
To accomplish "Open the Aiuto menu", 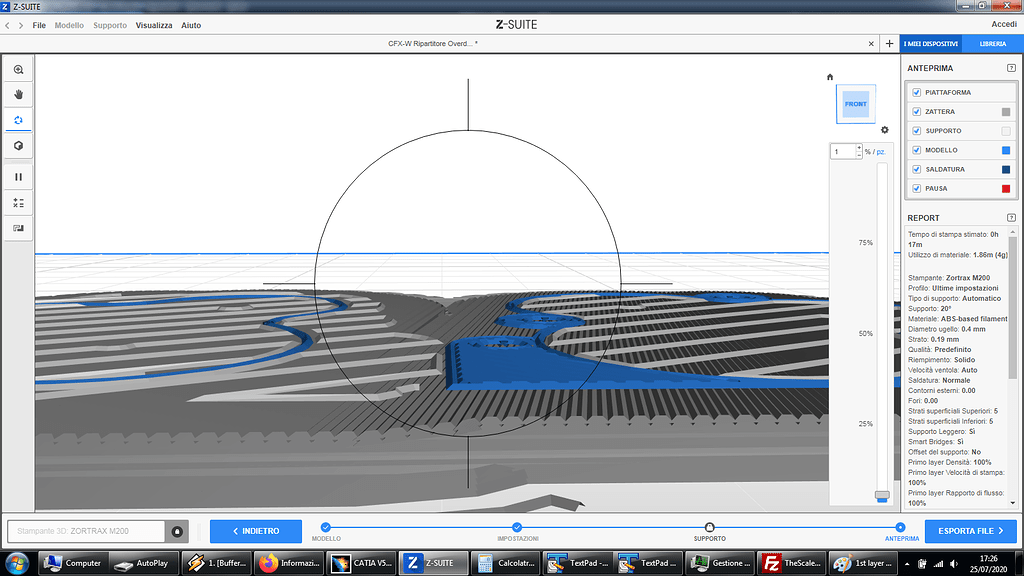I will coord(191,25).
